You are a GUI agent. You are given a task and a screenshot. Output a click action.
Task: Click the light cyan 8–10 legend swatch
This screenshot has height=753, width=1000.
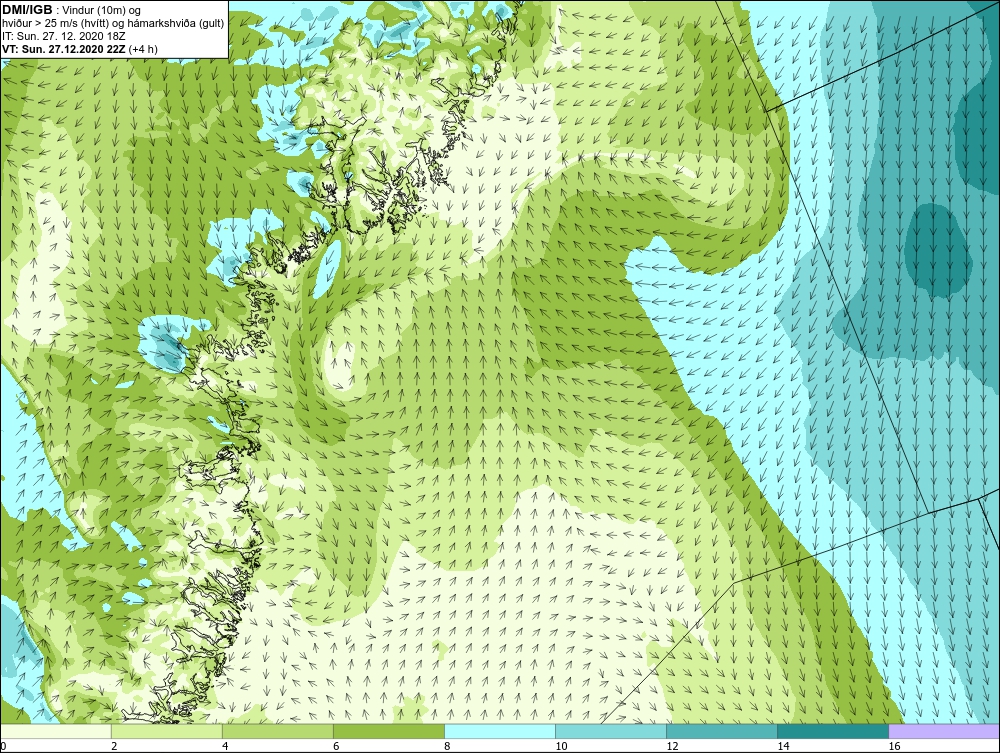coord(500,731)
